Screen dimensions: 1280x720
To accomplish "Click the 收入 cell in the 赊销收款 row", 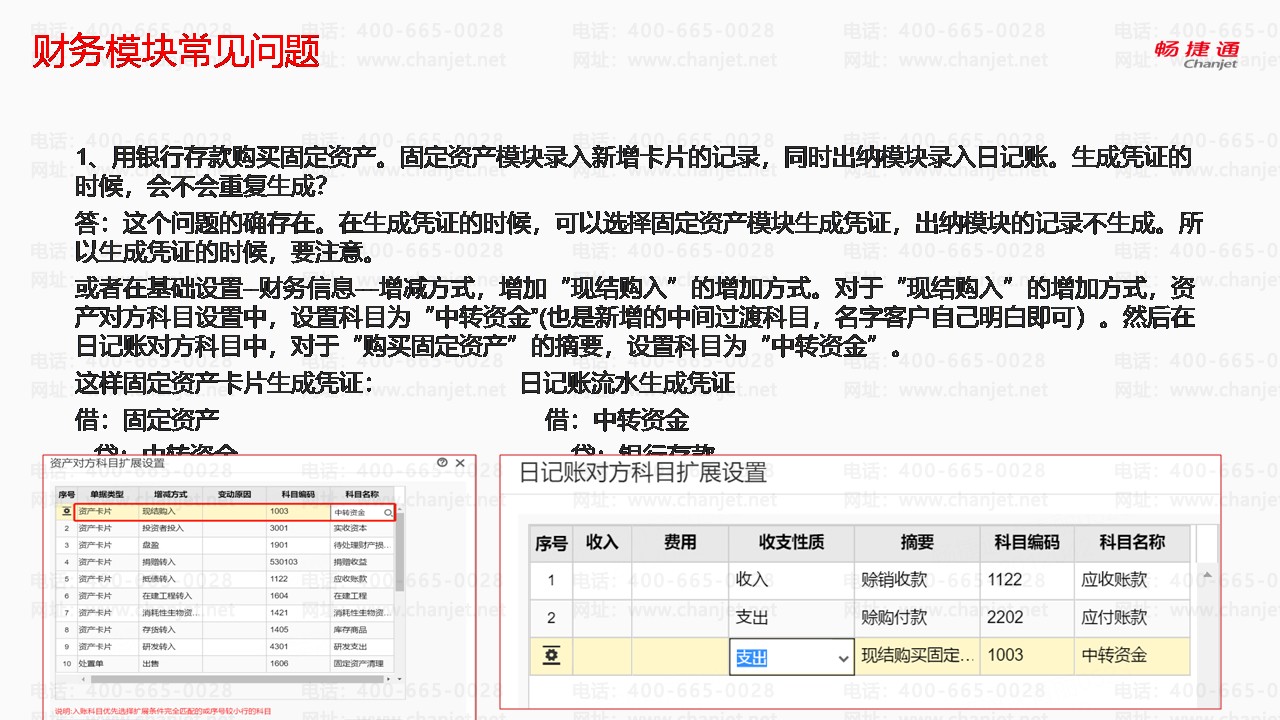I will pyautogui.click(x=792, y=580).
